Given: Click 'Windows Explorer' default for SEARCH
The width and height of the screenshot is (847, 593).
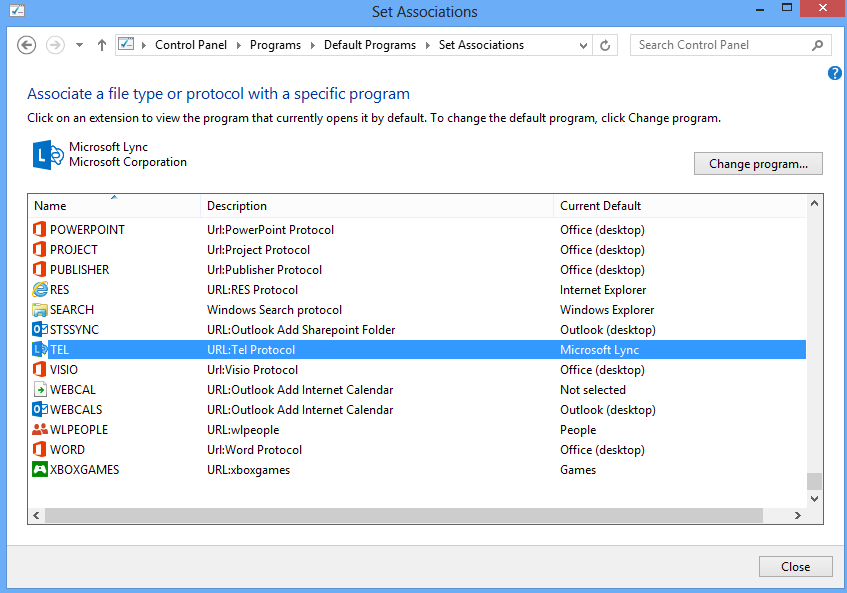Looking at the screenshot, I should 607,309.
